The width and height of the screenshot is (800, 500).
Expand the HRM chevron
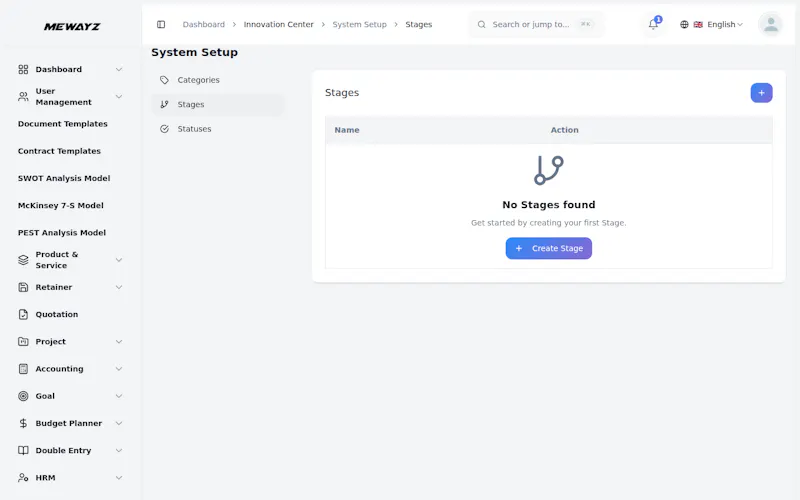pyautogui.click(x=119, y=478)
